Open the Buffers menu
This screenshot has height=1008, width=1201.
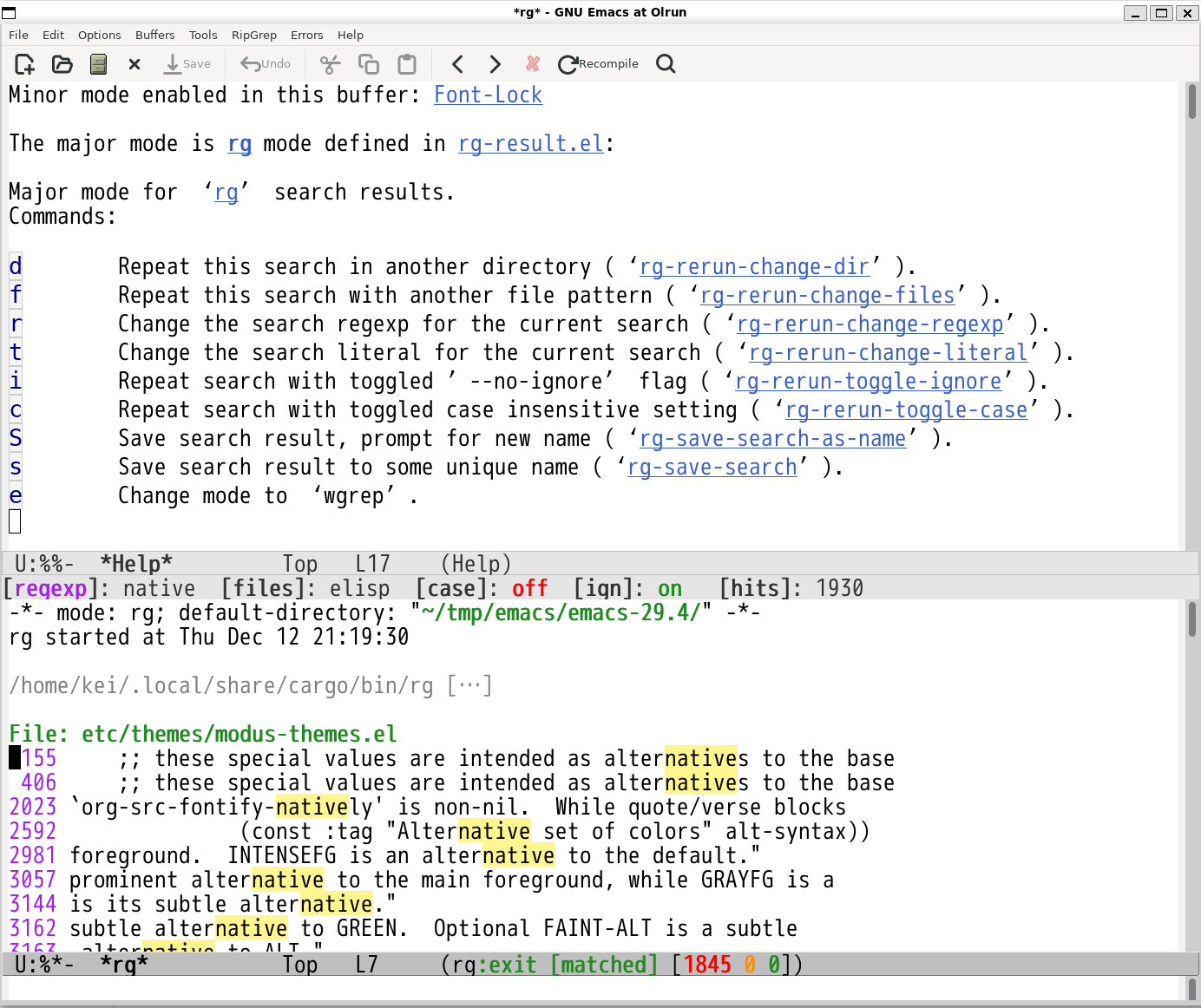pyautogui.click(x=154, y=35)
